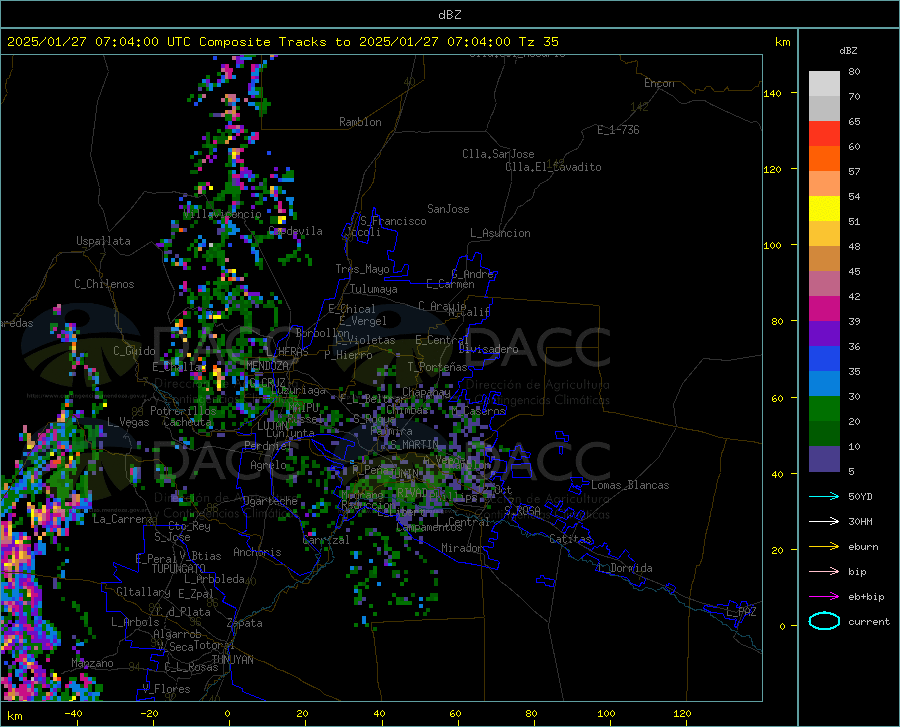Click the Clla.El_Cavadito label
This screenshot has height=727, width=900.
coord(553,167)
